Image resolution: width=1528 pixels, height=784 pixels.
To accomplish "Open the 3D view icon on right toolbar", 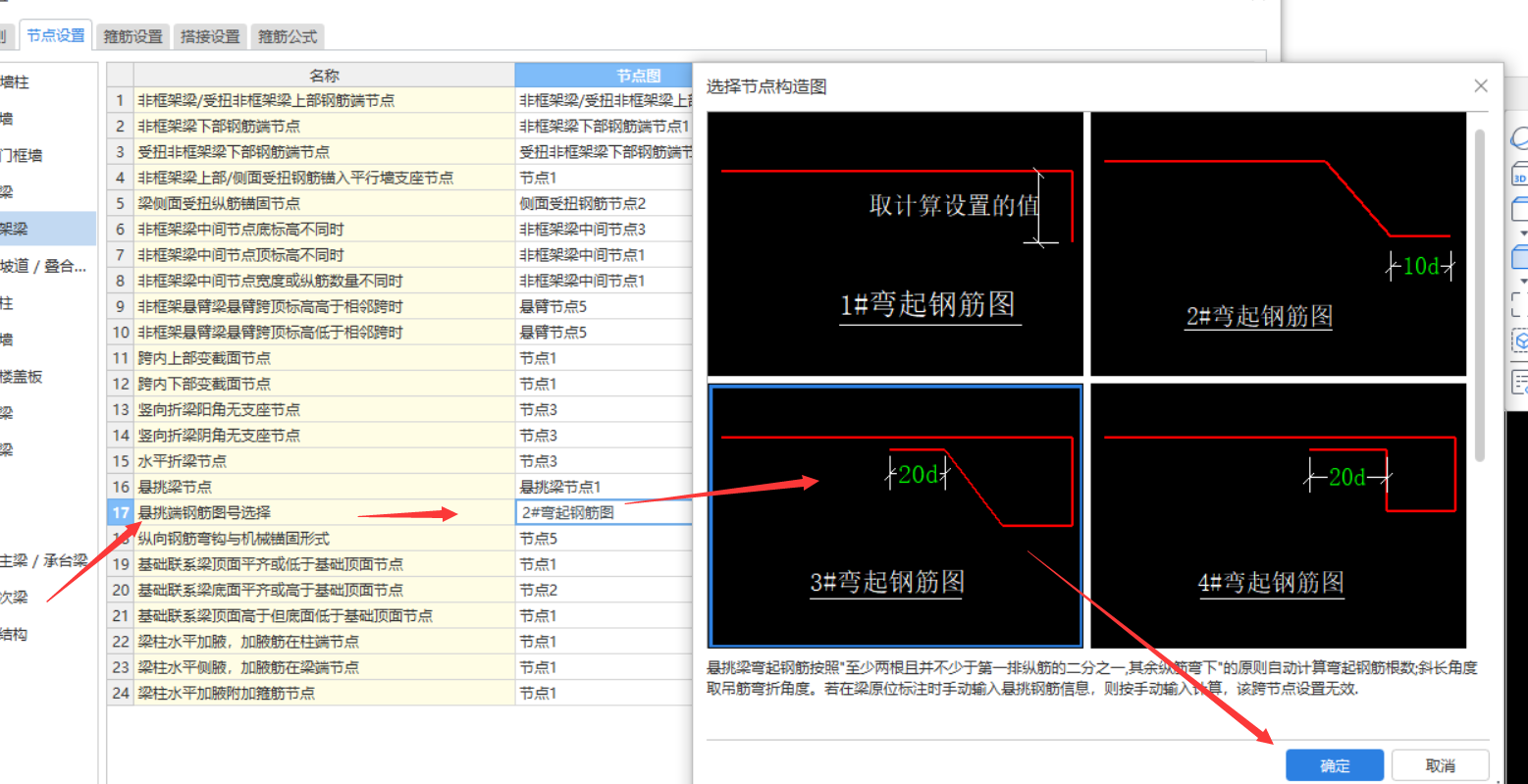I will click(1519, 175).
